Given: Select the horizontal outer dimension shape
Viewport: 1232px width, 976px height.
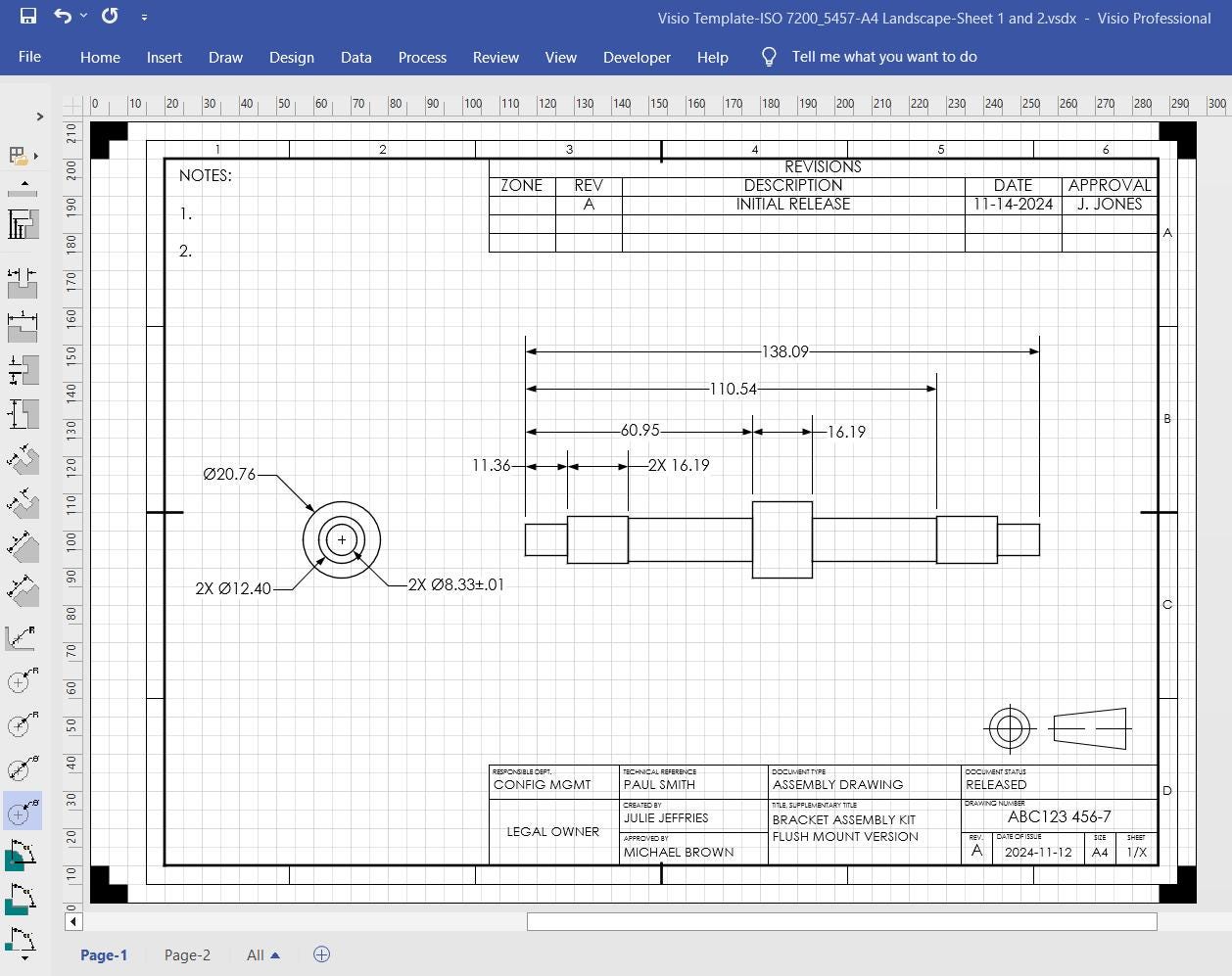Looking at the screenshot, I should coord(23,326).
